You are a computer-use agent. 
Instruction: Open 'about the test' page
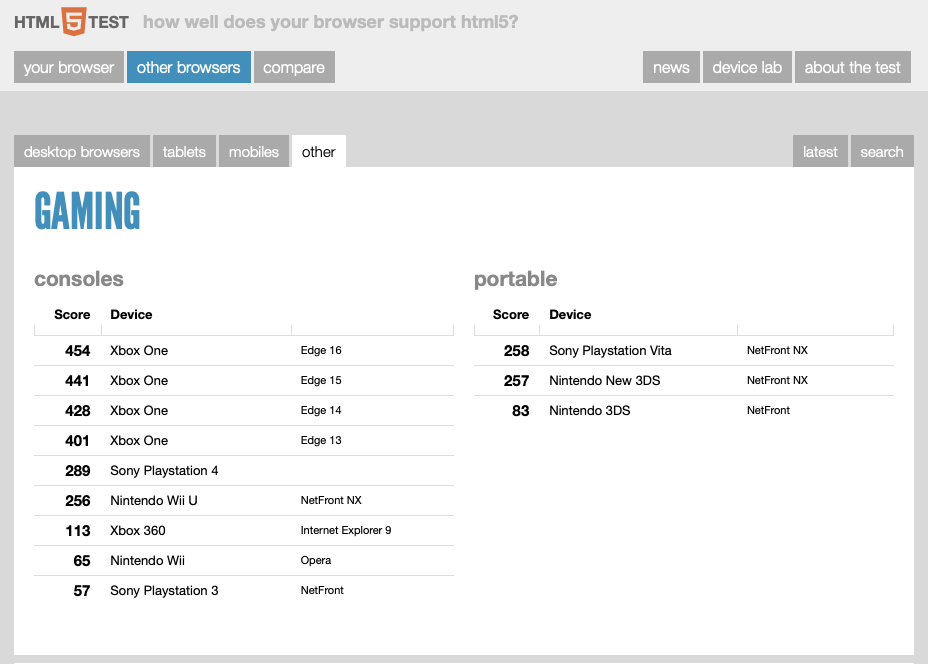(852, 67)
